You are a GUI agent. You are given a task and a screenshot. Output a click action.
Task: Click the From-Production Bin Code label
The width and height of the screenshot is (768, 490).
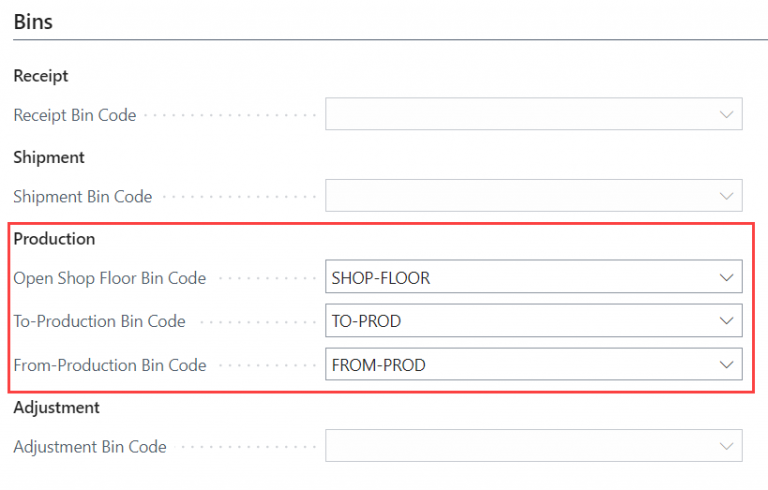110,365
